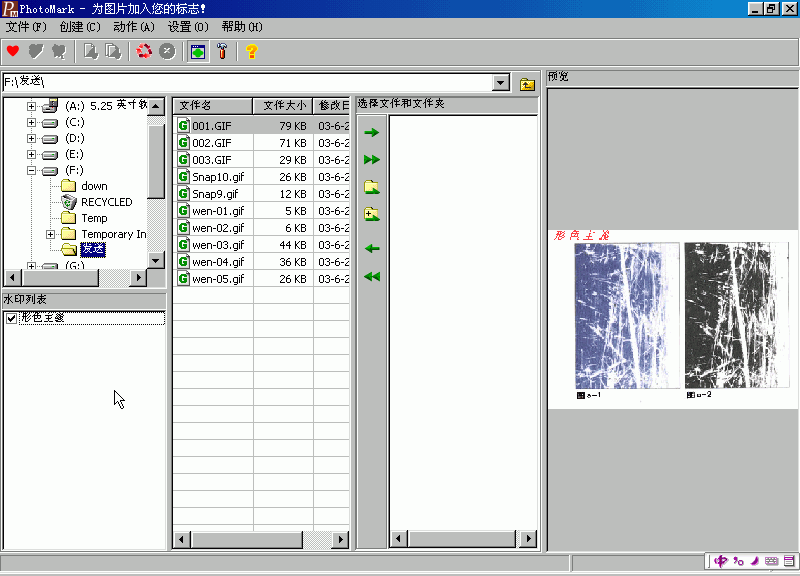Open the F:\发送\ path dropdown

pyautogui.click(x=501, y=83)
